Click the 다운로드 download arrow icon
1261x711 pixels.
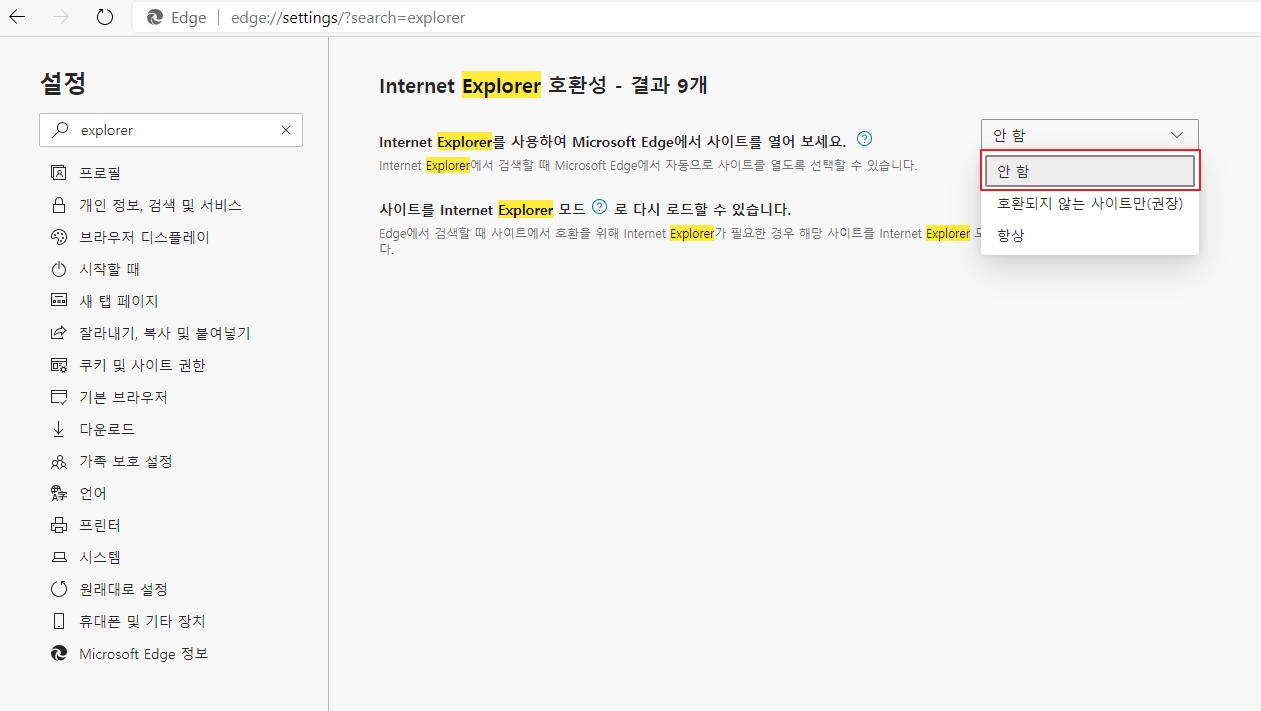58,429
